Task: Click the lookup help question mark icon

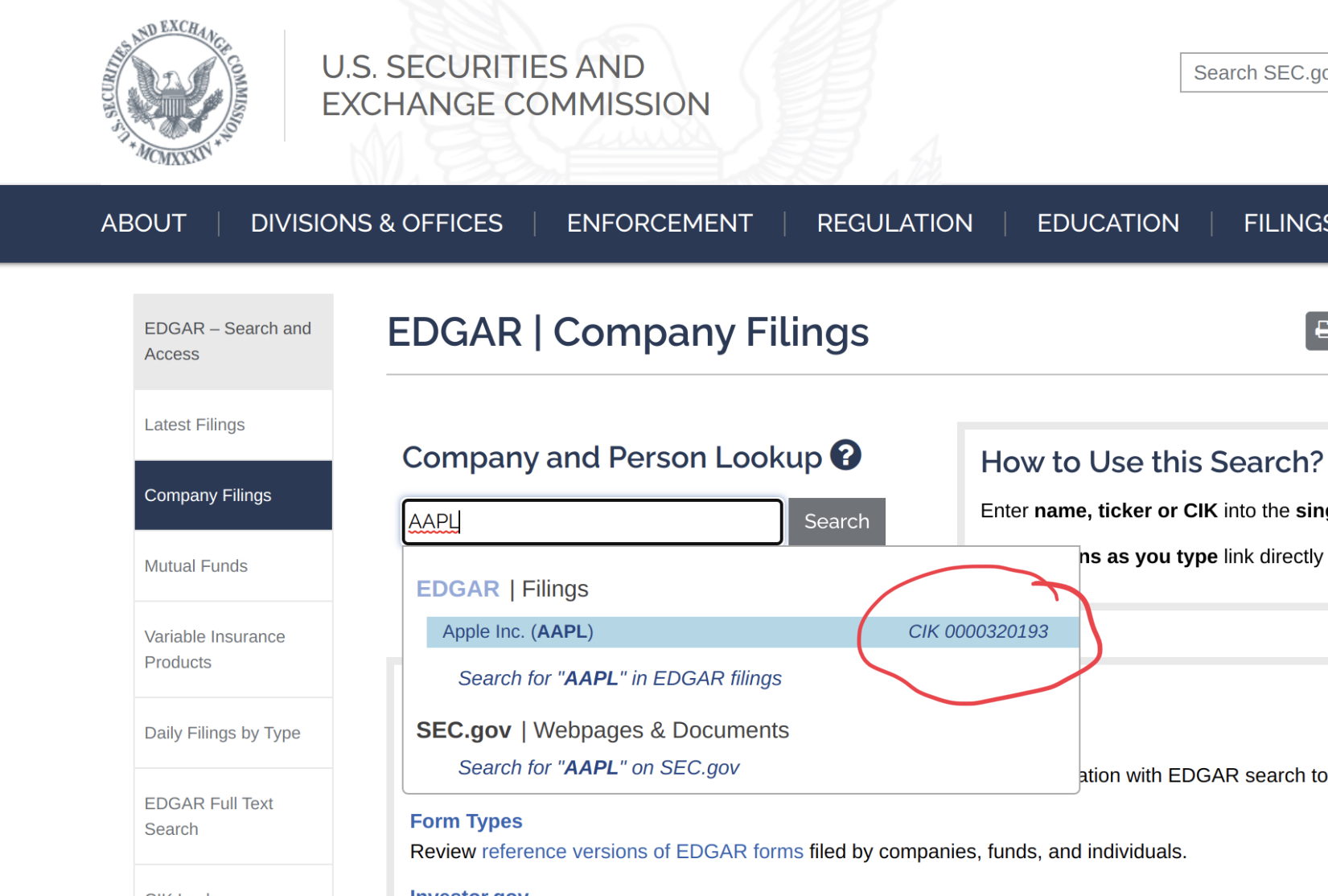Action: click(x=845, y=455)
